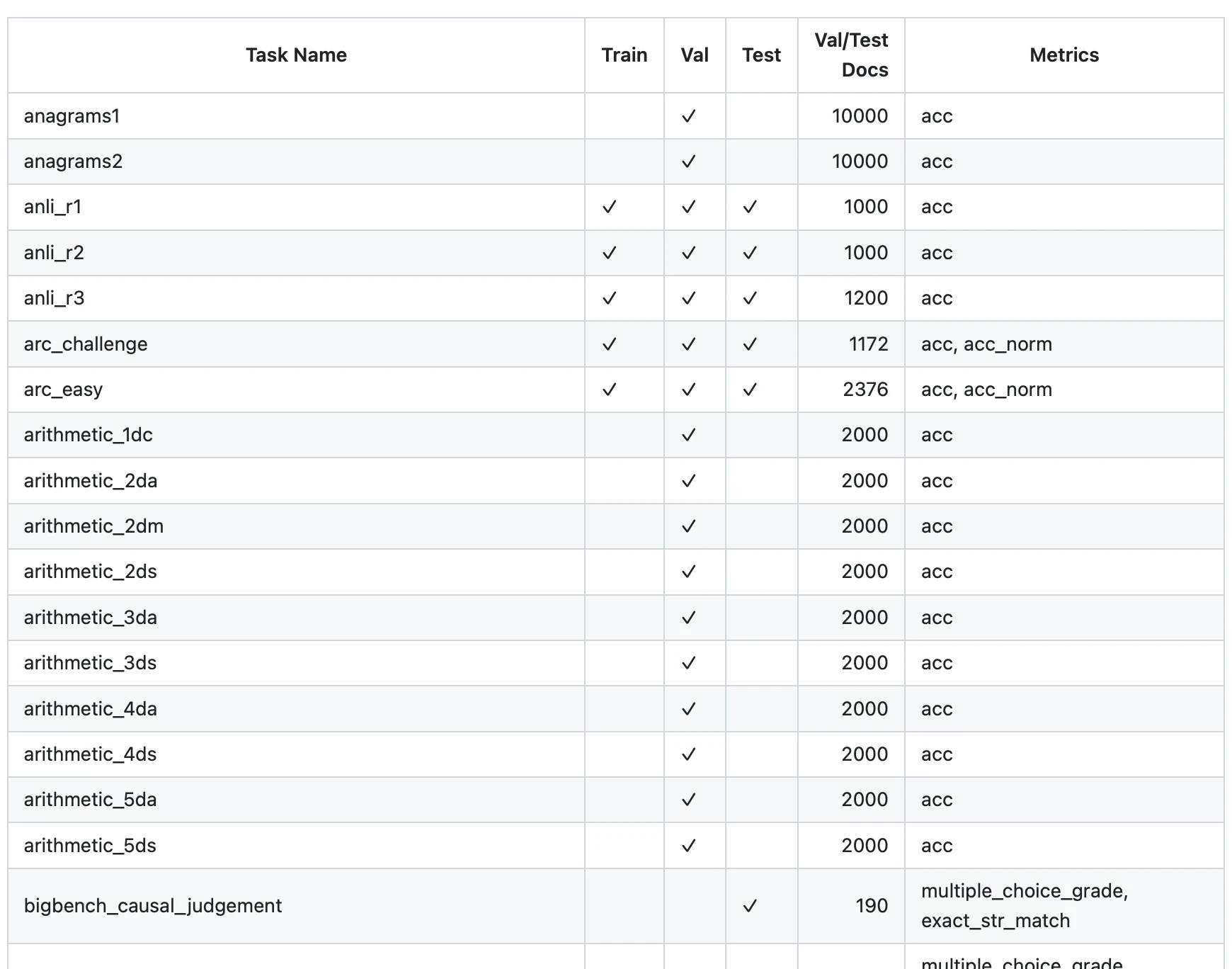Click the Test checkmark for arc_challenge
The height and width of the screenshot is (969, 1232).
tap(750, 344)
